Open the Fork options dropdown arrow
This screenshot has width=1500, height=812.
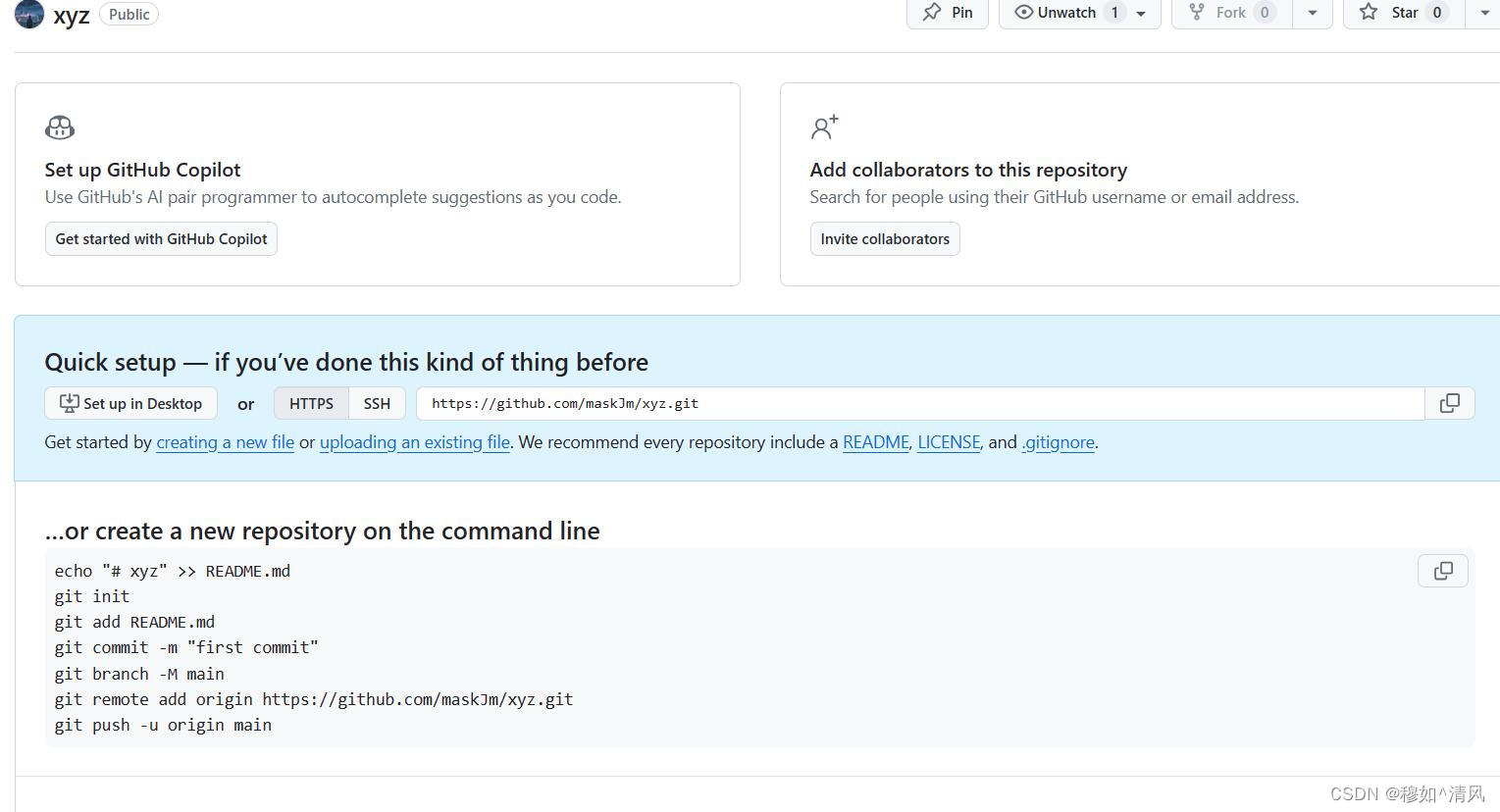click(1313, 13)
